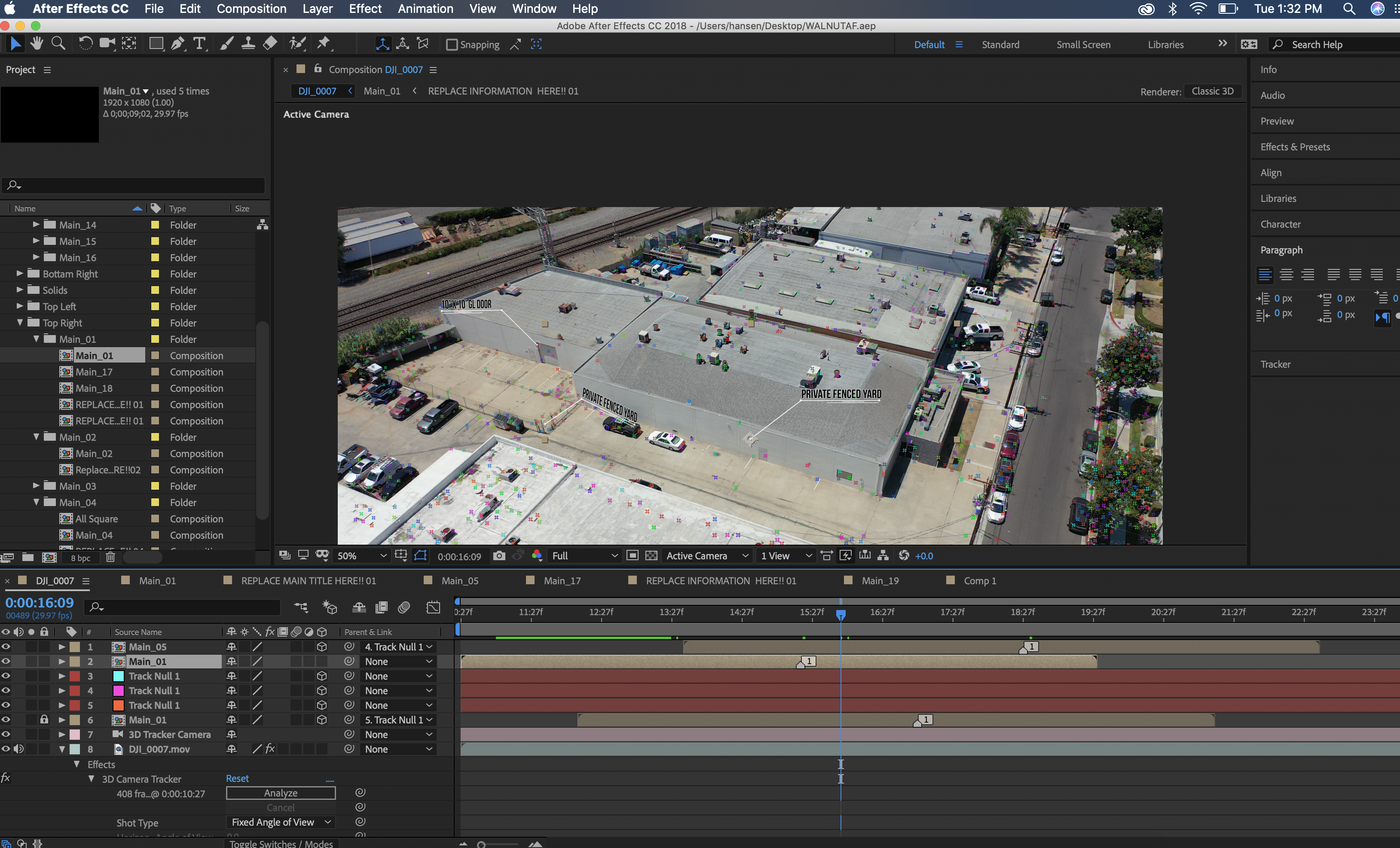
Task: Select the Brush tool
Action: click(x=226, y=44)
